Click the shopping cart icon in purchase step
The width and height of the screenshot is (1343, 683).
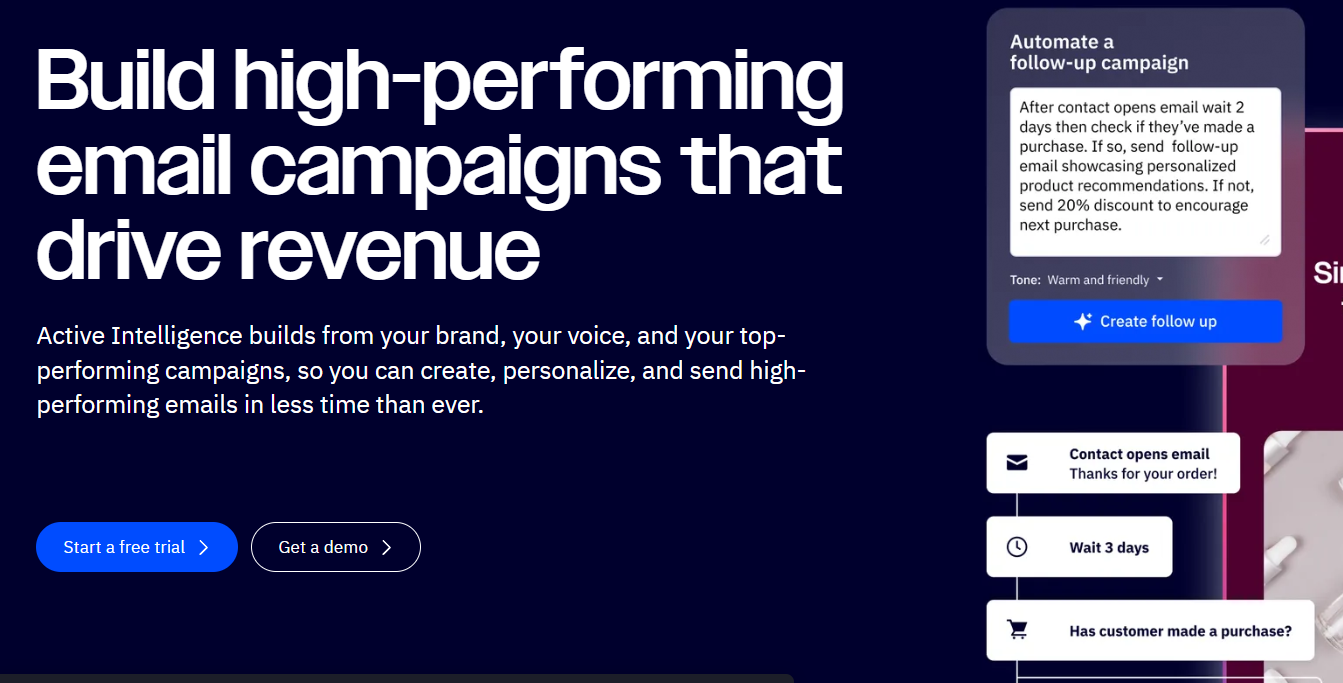pyautogui.click(x=1017, y=630)
